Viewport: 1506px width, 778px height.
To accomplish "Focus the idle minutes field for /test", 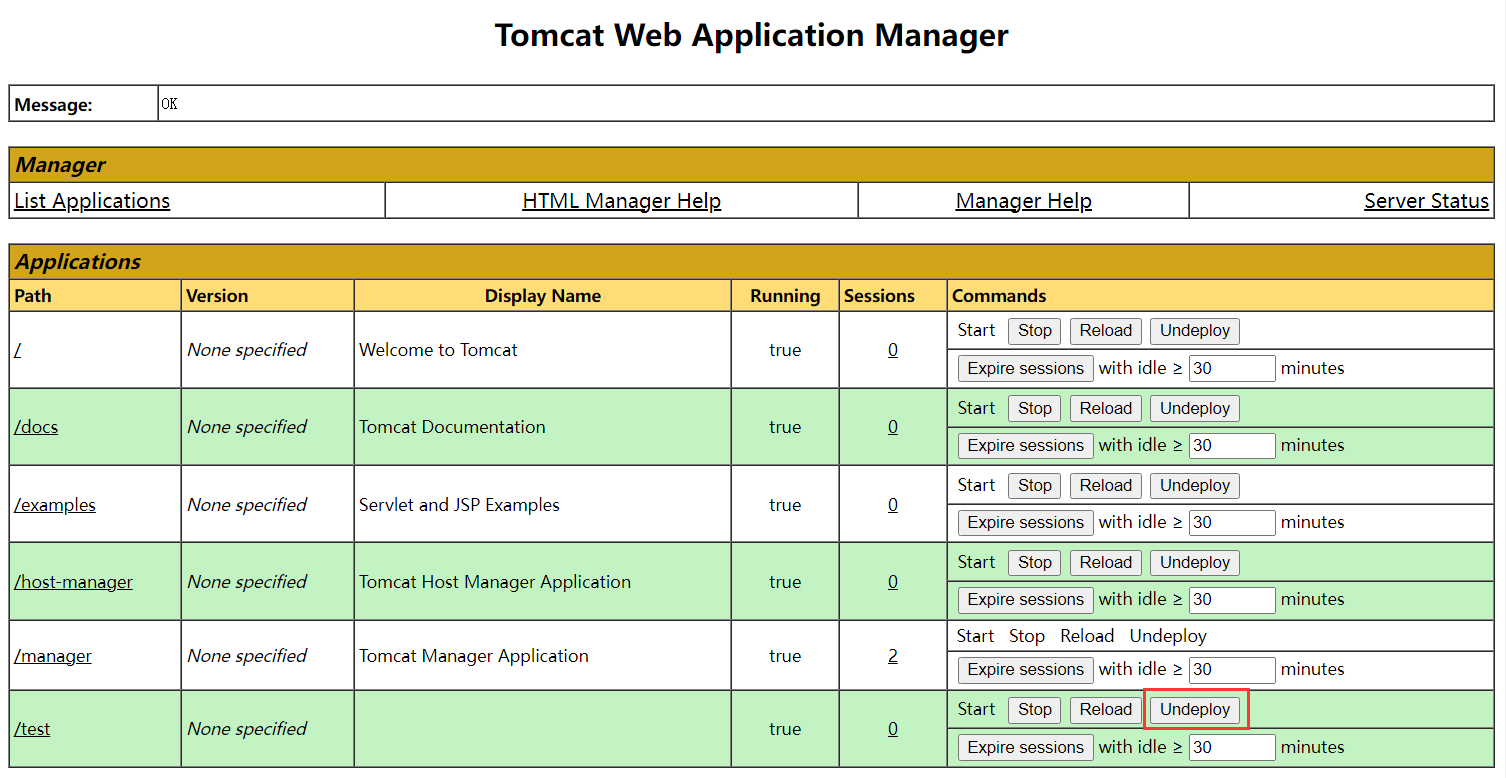I will [1231, 747].
